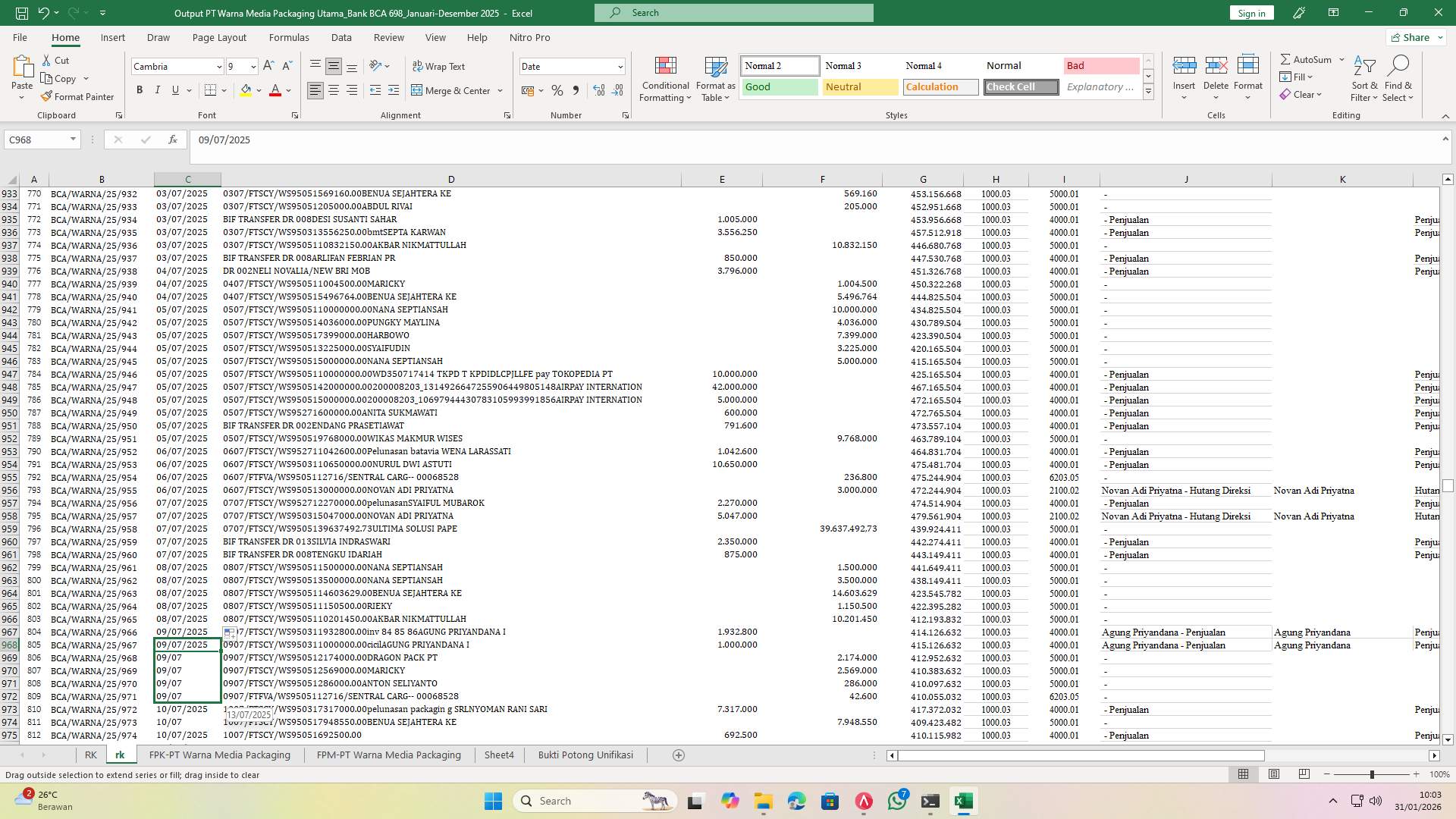Open the FPK-PT Warna Media Packaging sheet

(220, 755)
